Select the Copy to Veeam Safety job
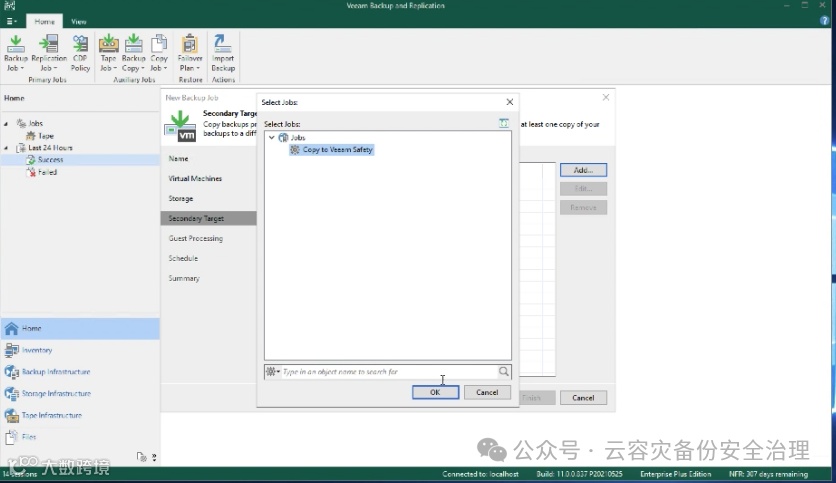 (332, 150)
